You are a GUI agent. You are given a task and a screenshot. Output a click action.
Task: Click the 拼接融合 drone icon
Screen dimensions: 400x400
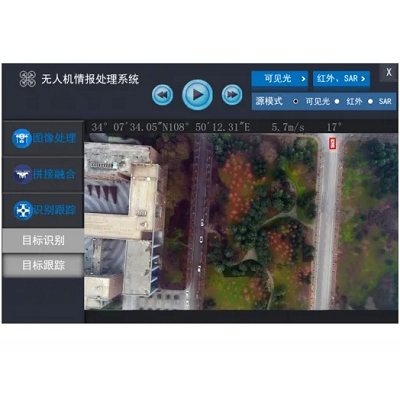22,174
